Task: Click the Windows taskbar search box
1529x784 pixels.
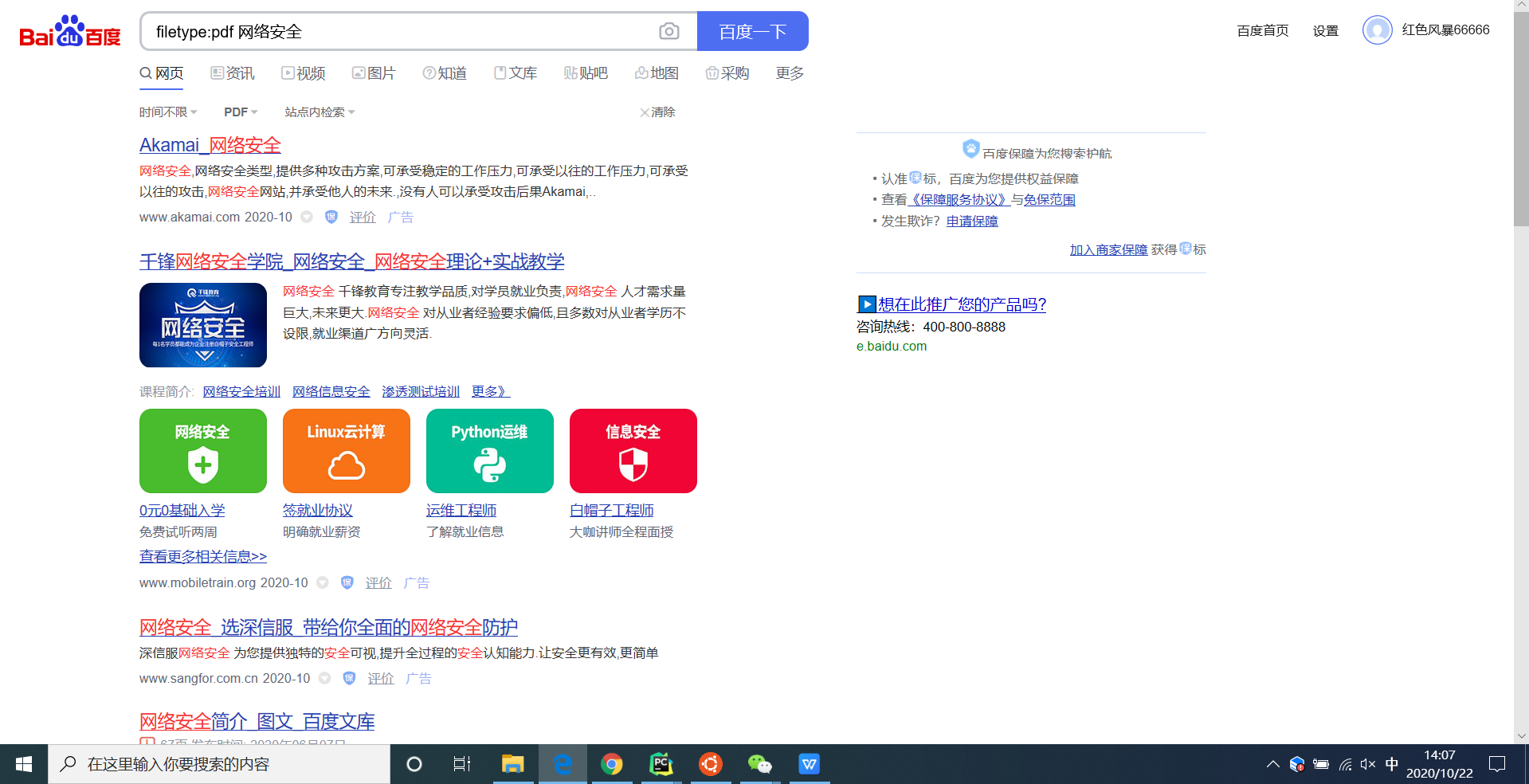Action: click(x=219, y=764)
